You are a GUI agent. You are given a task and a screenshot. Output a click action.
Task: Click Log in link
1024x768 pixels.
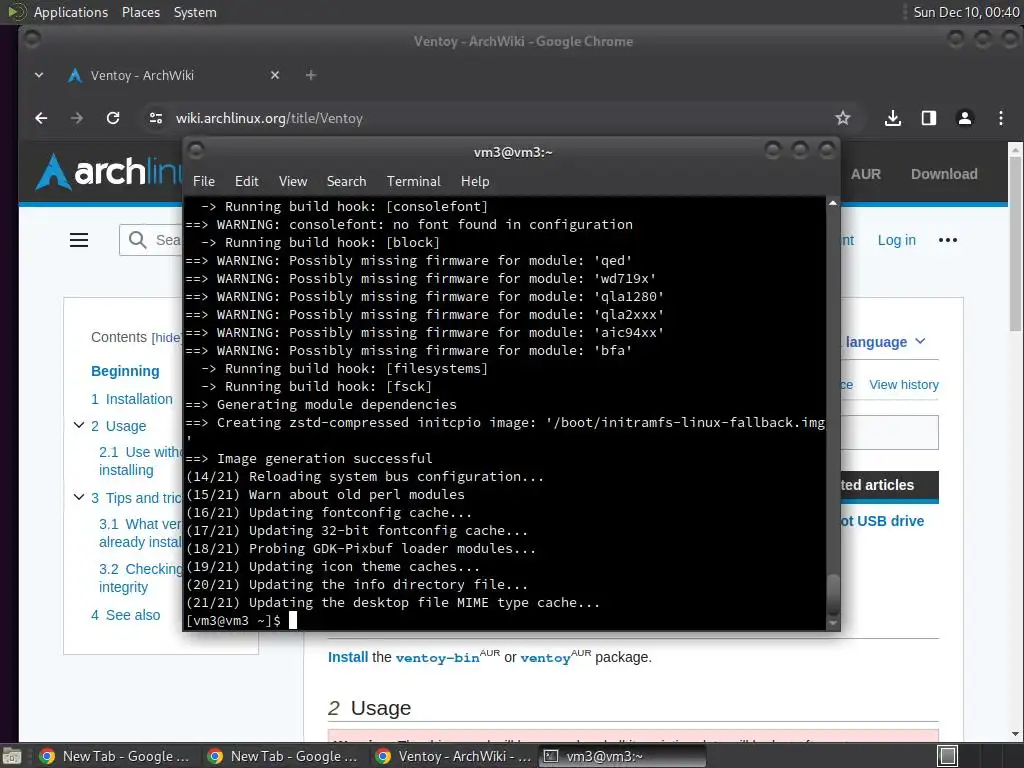click(897, 240)
